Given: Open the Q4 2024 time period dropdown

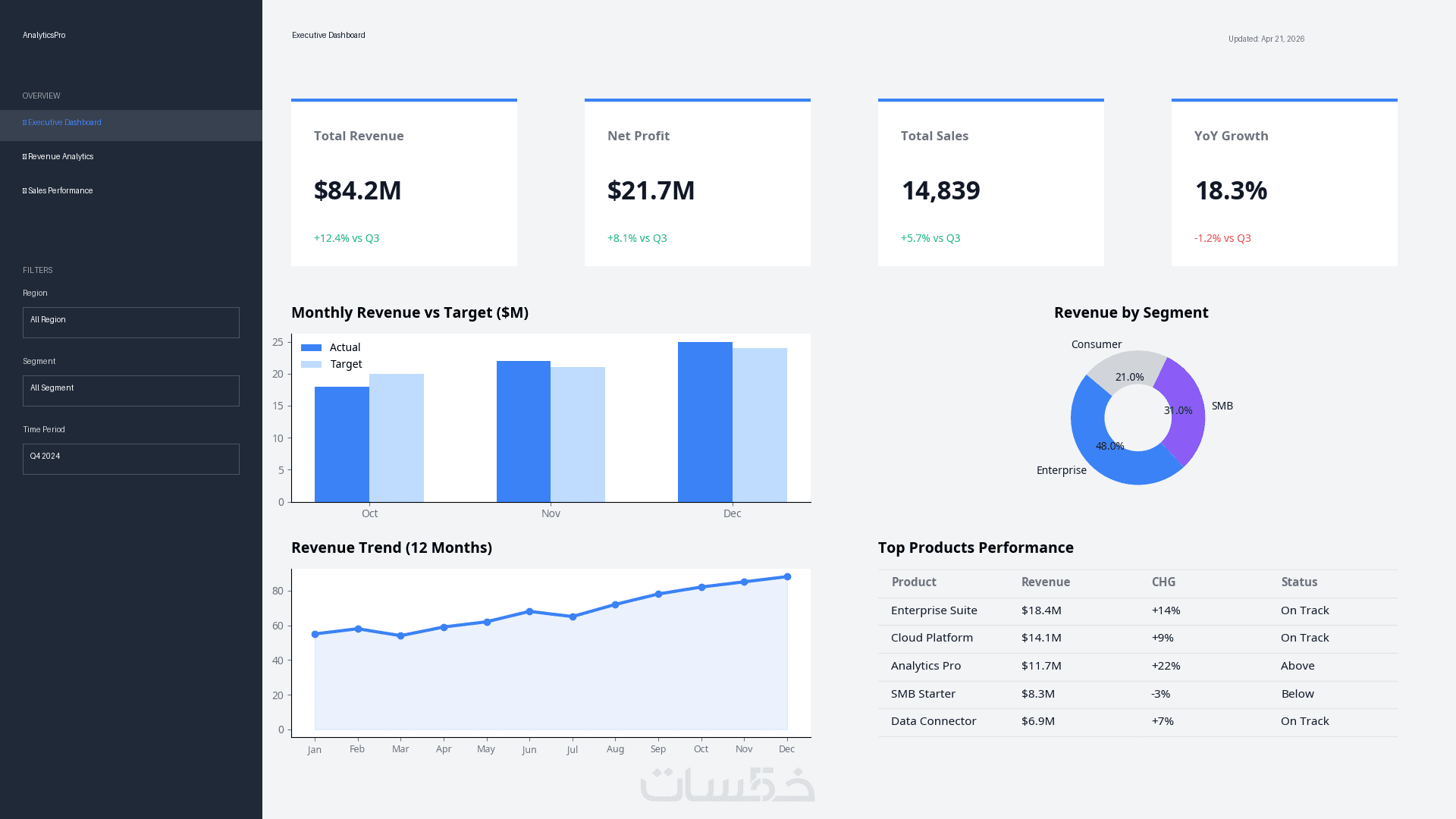Looking at the screenshot, I should coord(131,459).
